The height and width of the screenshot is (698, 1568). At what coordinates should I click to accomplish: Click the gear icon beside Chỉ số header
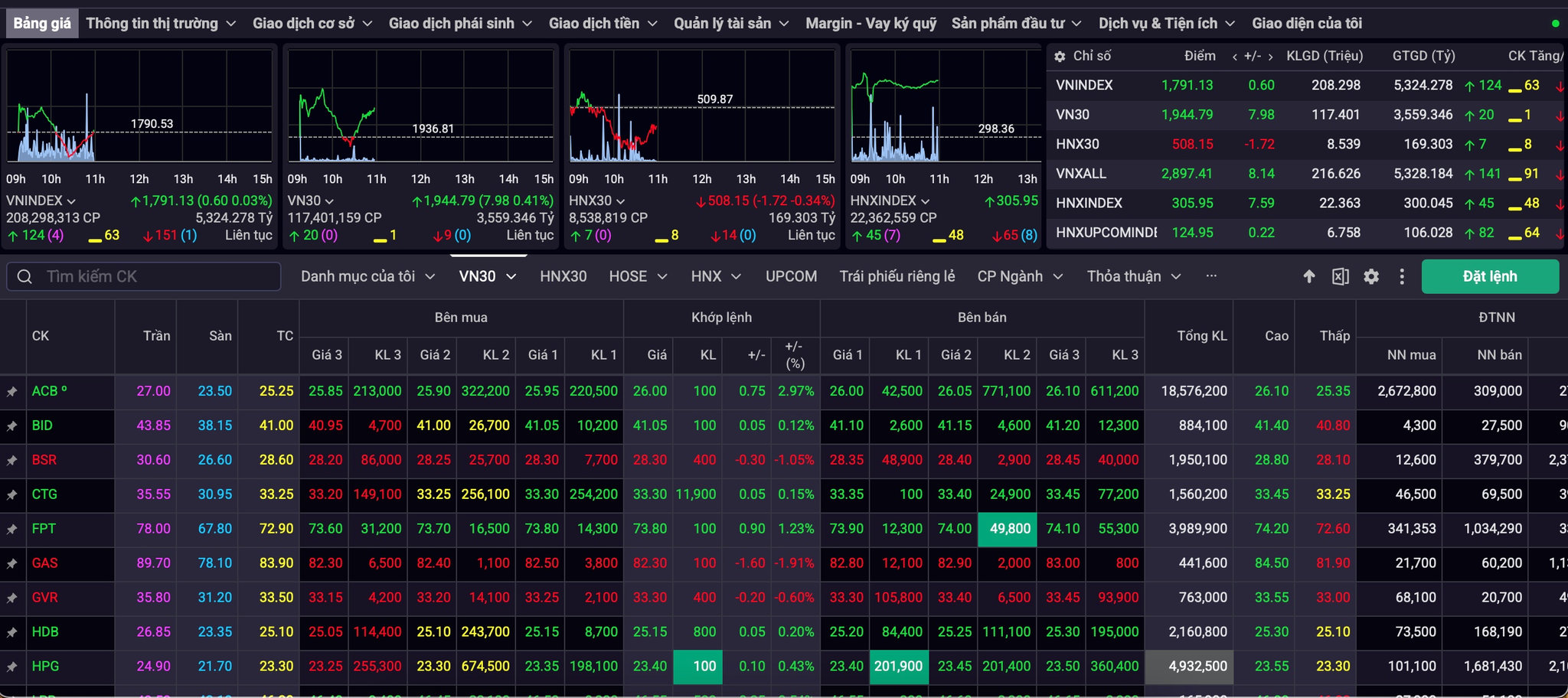pyautogui.click(x=1060, y=57)
